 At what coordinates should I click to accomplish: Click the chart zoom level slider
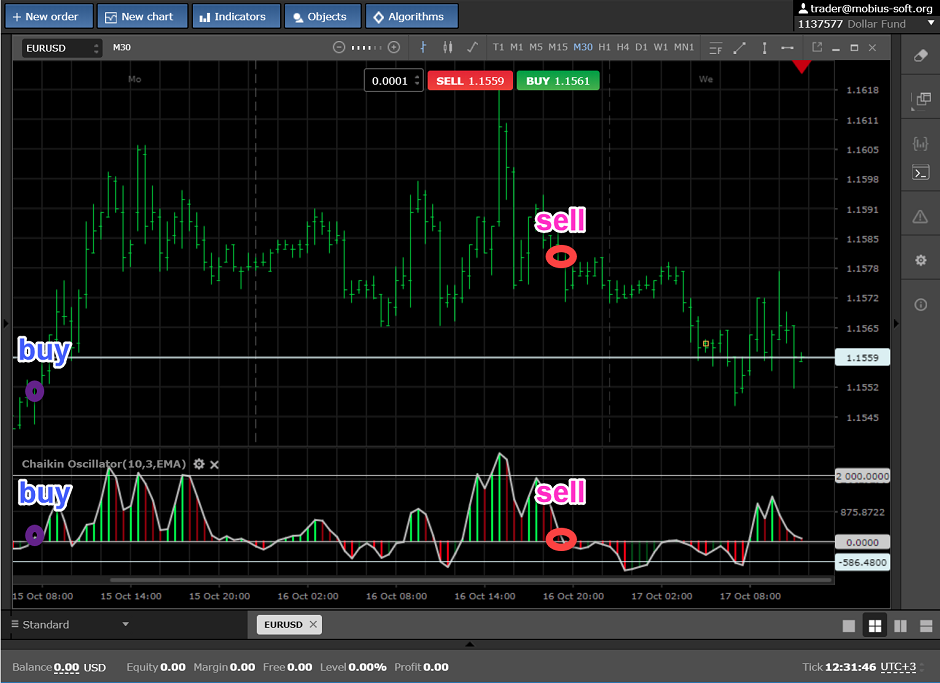tap(366, 47)
